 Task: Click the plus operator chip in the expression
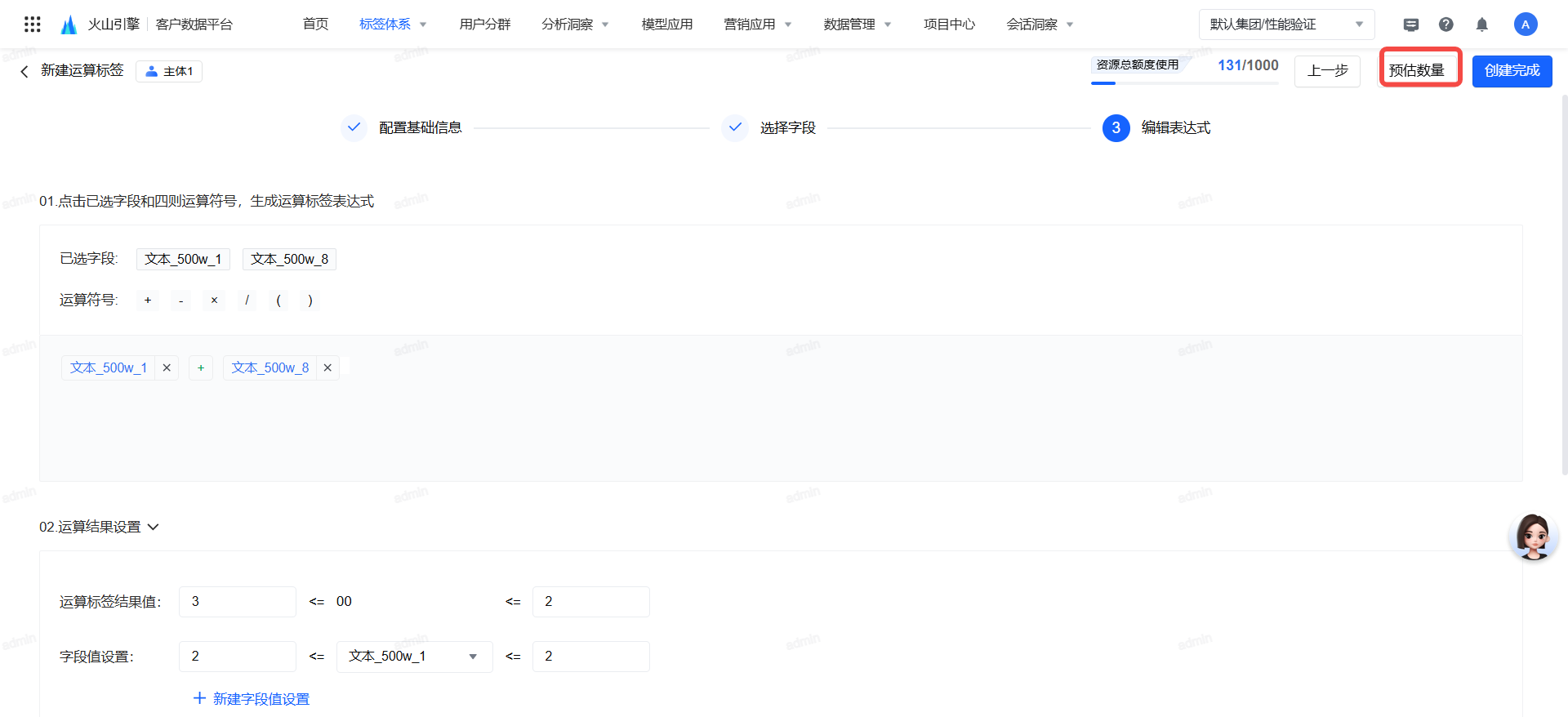coord(201,368)
